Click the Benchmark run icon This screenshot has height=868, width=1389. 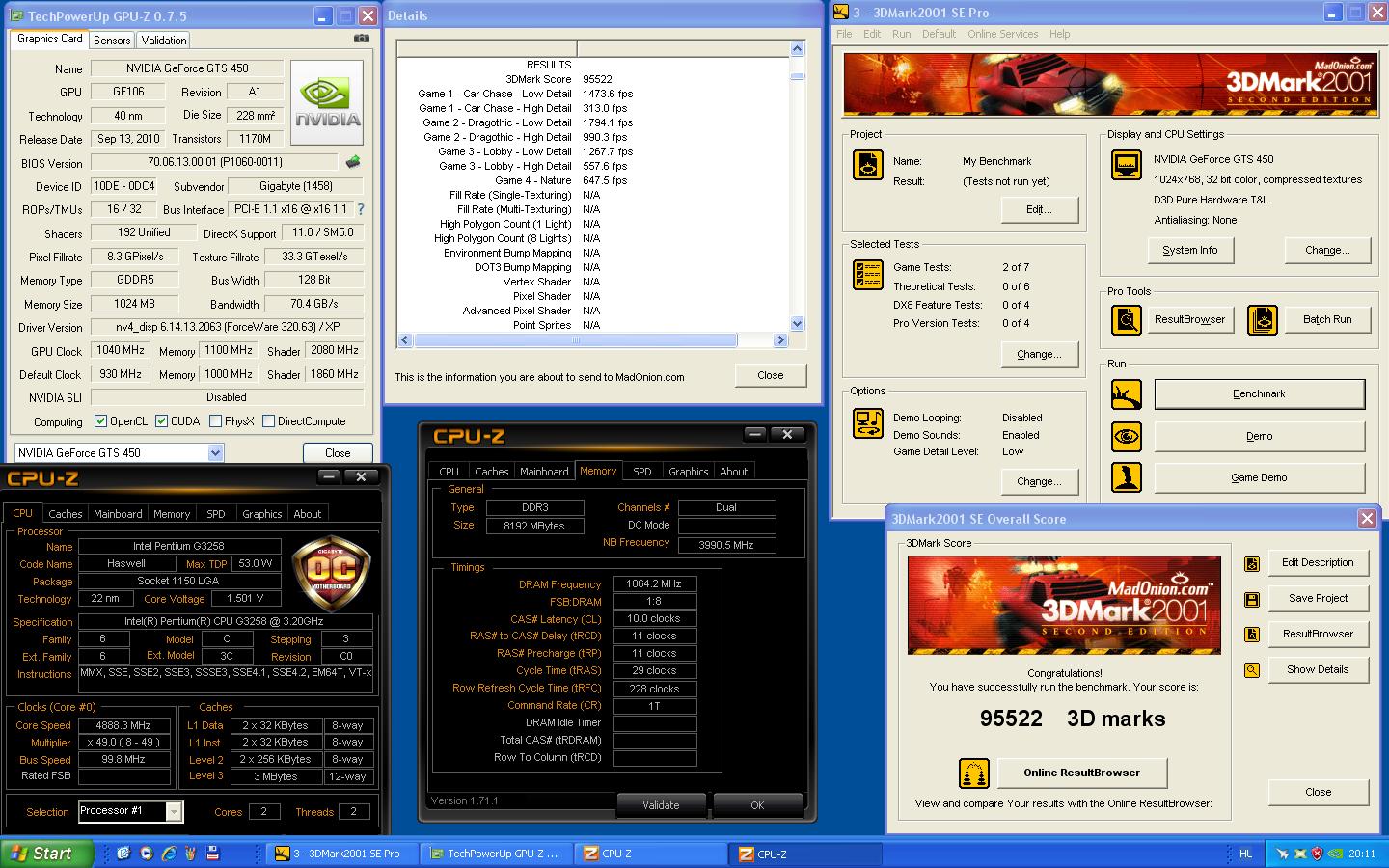click(x=1127, y=394)
